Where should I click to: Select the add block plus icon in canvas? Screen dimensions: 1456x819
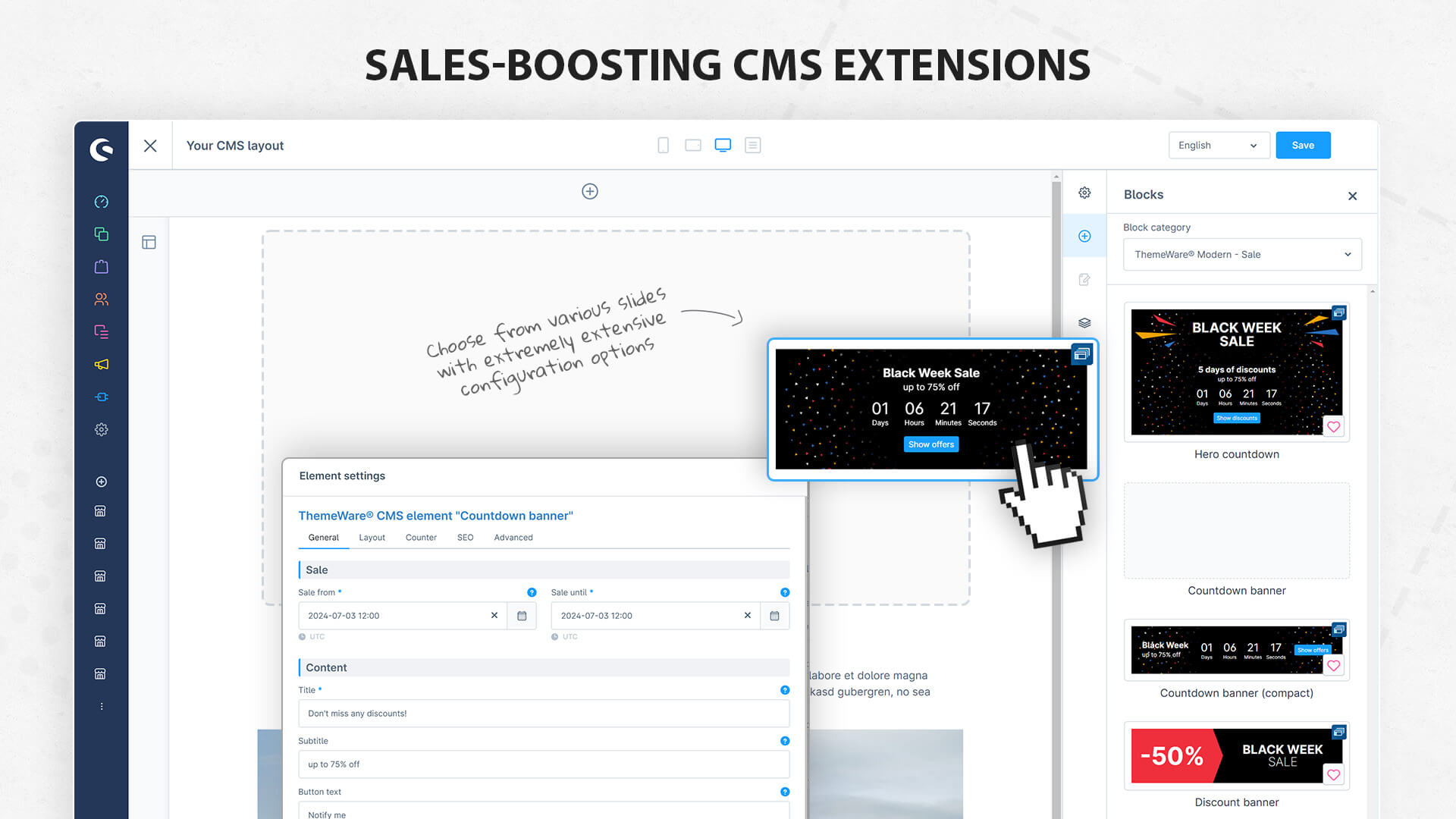589,191
